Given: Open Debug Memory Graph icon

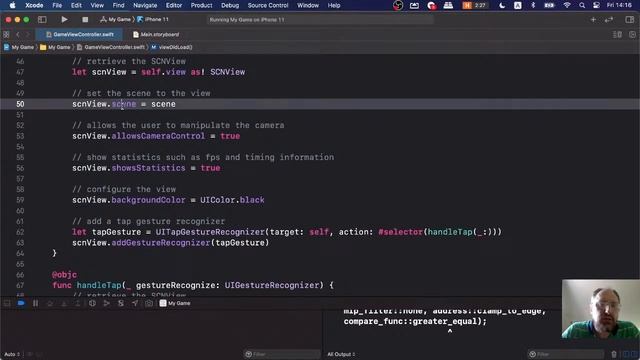Looking at the screenshot, I should pyautogui.click(x=107, y=303).
